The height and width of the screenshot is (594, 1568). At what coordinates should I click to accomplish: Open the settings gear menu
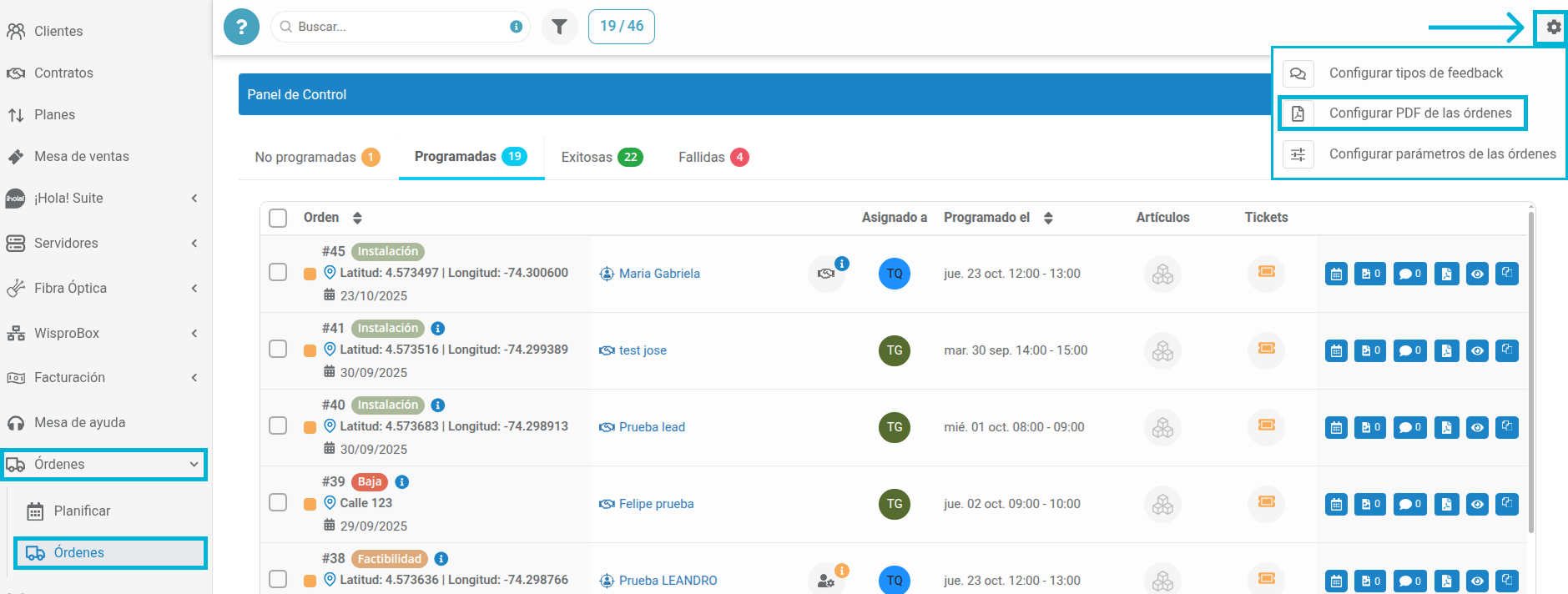[1553, 27]
